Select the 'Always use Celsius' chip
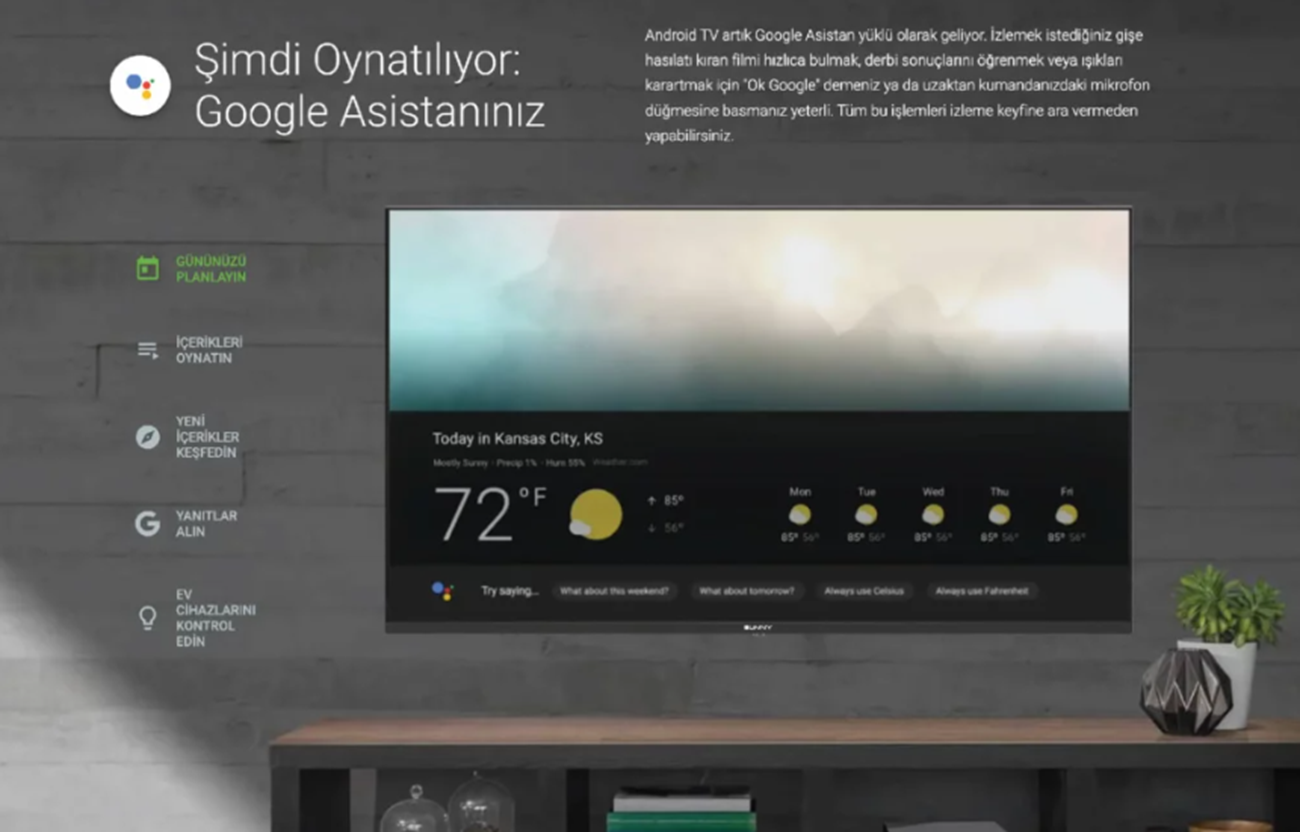Screen dimensions: 1300x832 coord(864,591)
